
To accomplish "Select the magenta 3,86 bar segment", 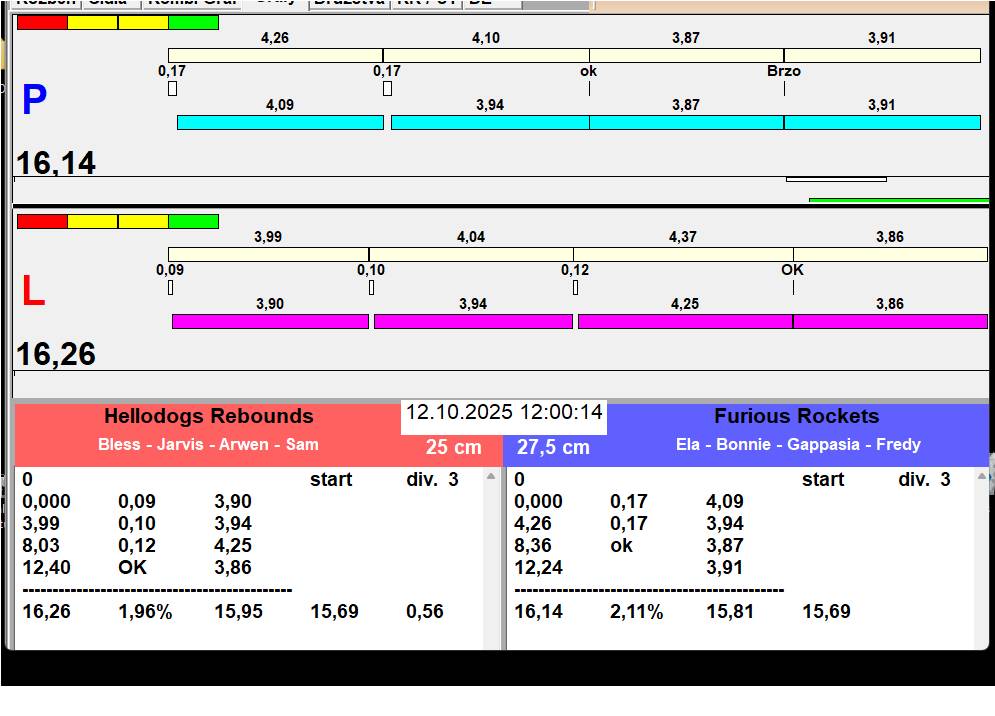I will click(890, 321).
